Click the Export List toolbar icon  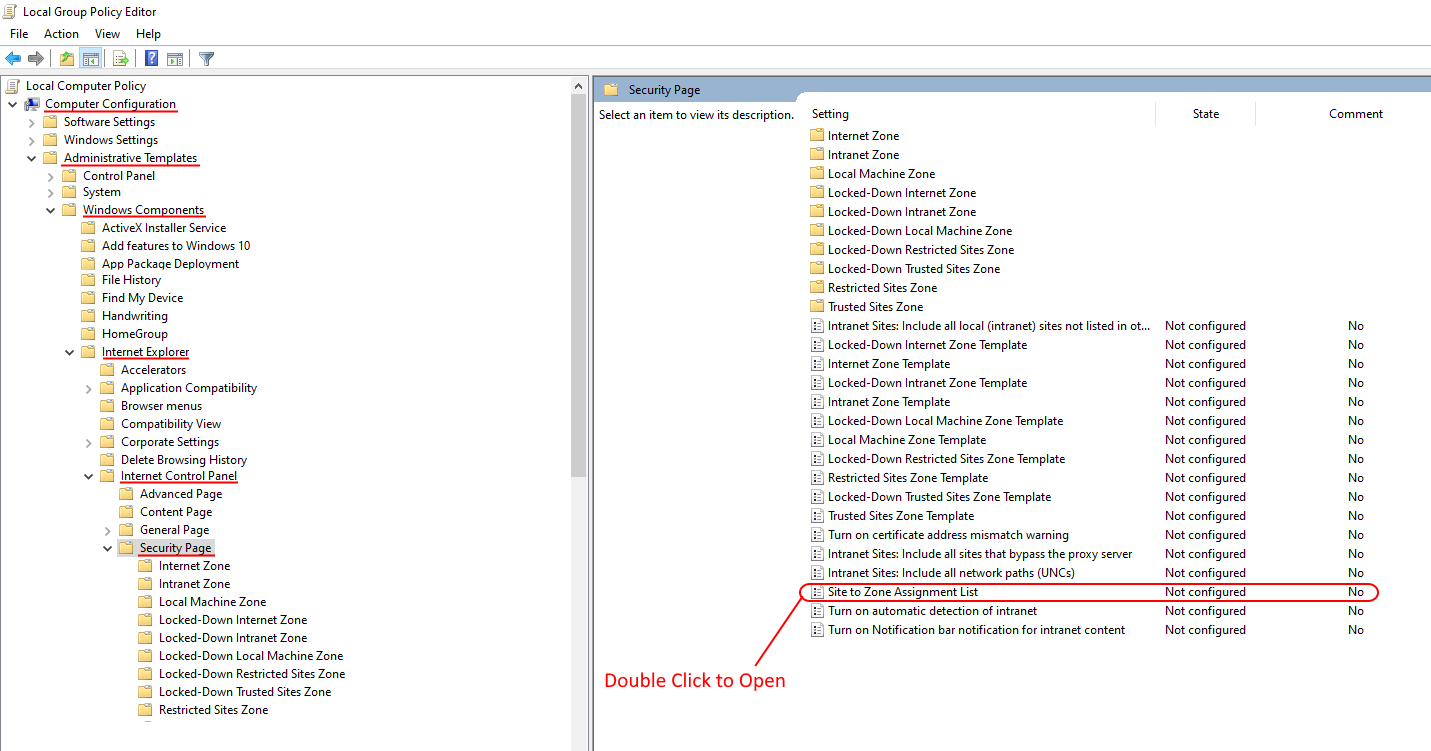click(120, 59)
